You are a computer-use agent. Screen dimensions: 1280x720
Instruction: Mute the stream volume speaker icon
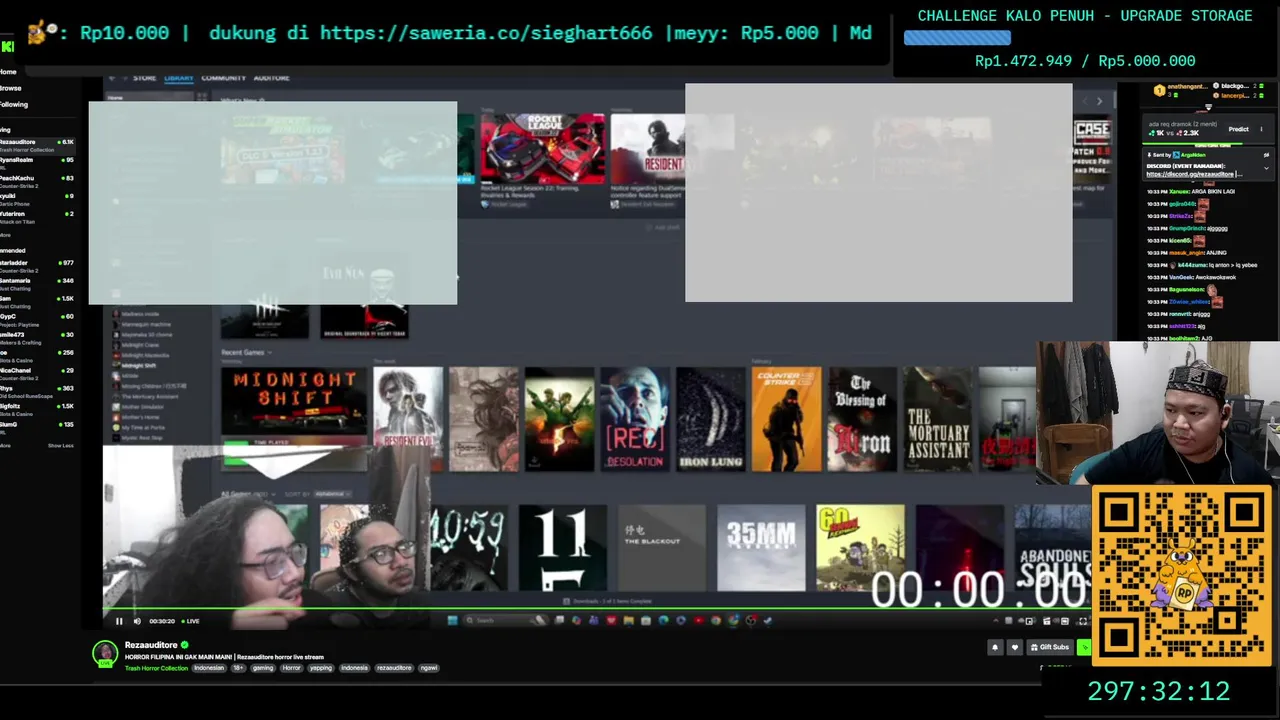[x=137, y=621]
